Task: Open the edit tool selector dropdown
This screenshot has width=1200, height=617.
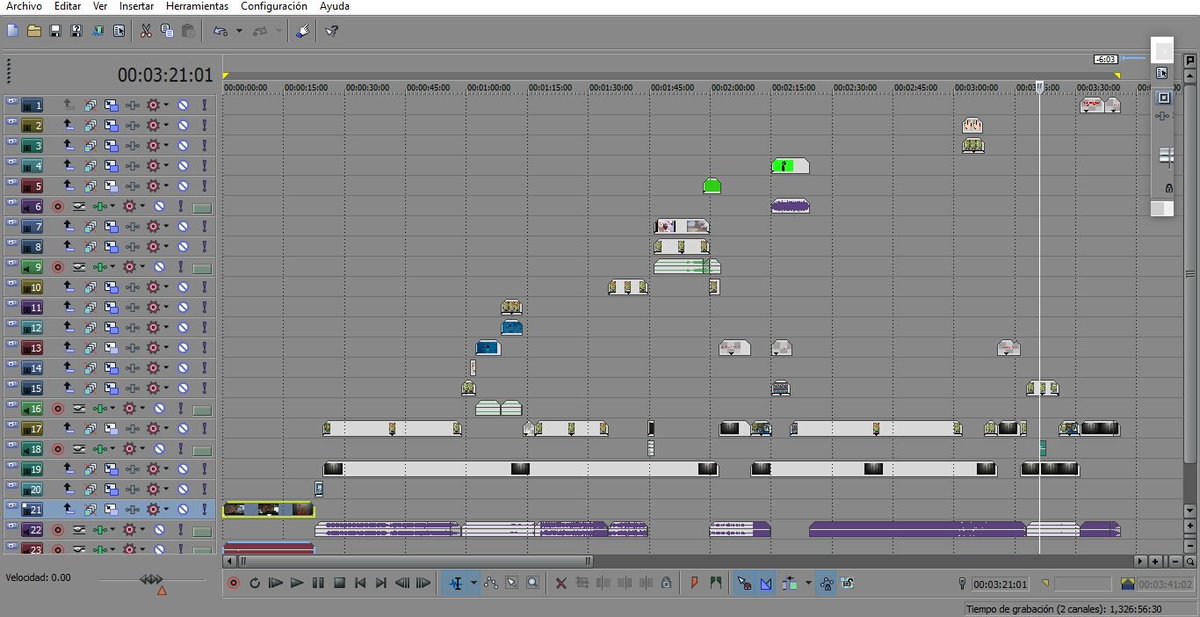Action: pos(473,583)
